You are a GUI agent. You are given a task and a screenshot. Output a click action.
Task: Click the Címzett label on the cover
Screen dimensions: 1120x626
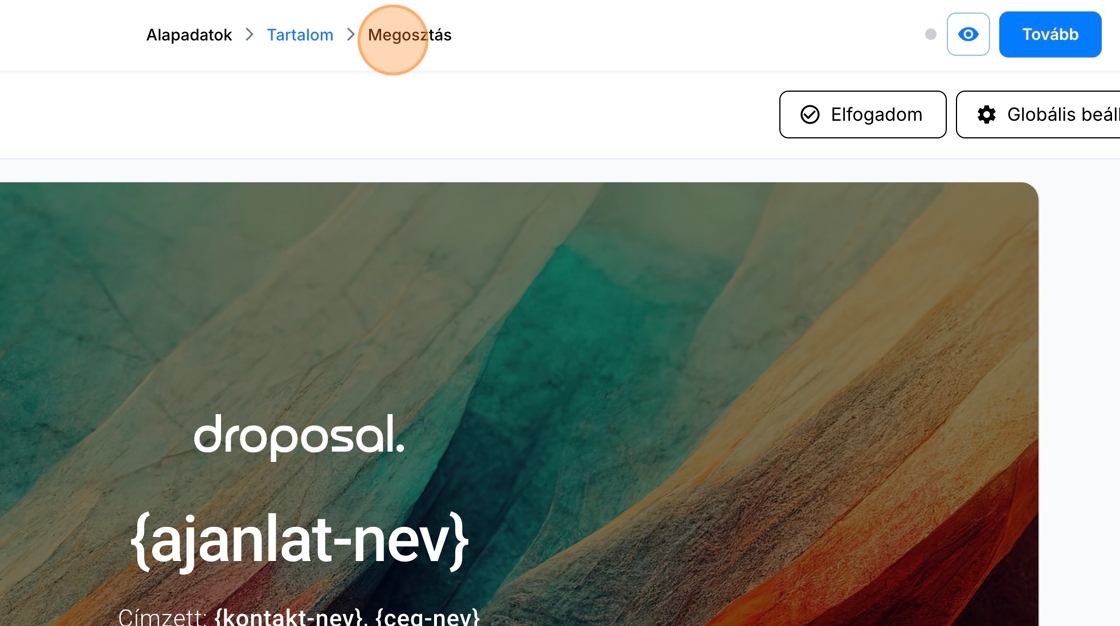[x=163, y=617]
